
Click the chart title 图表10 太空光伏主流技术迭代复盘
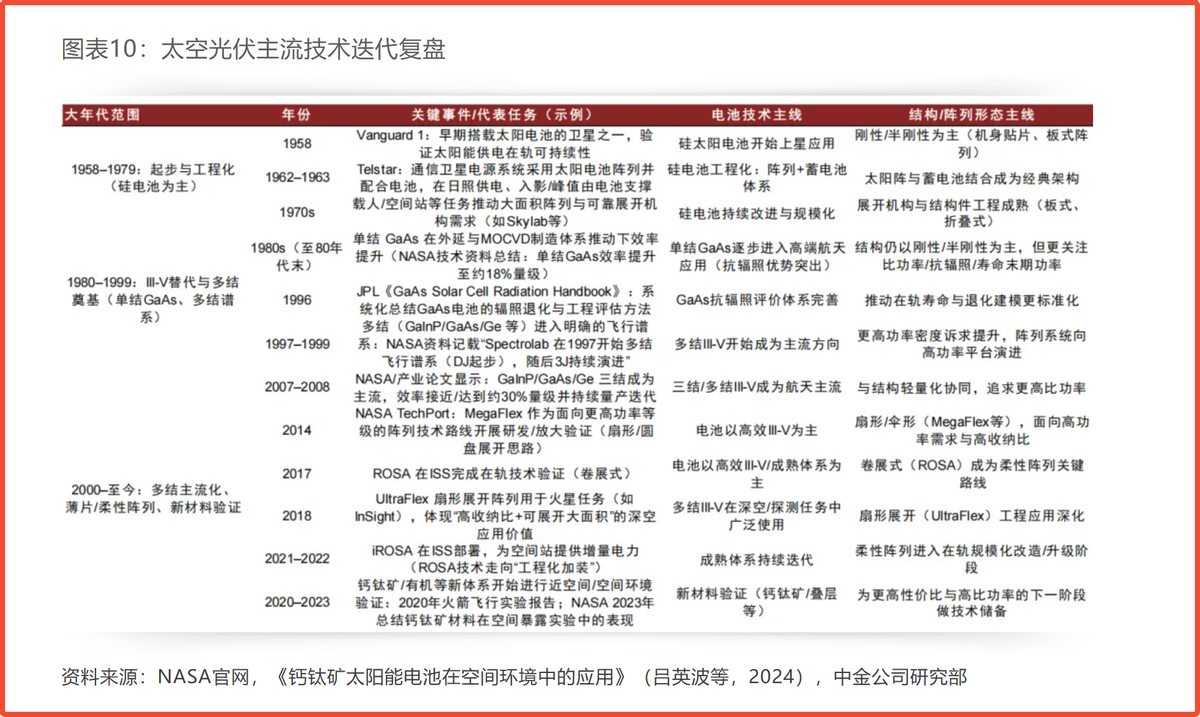pyautogui.click(x=253, y=49)
